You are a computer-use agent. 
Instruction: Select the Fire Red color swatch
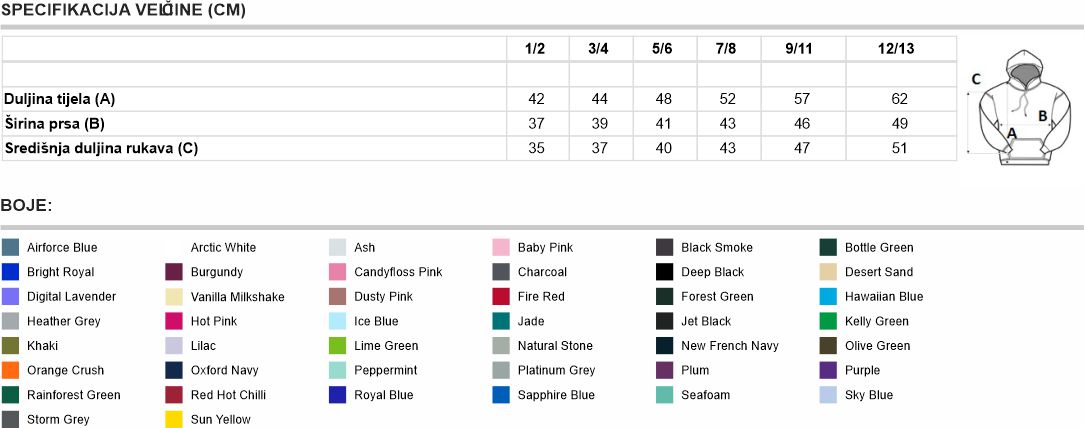(x=501, y=297)
